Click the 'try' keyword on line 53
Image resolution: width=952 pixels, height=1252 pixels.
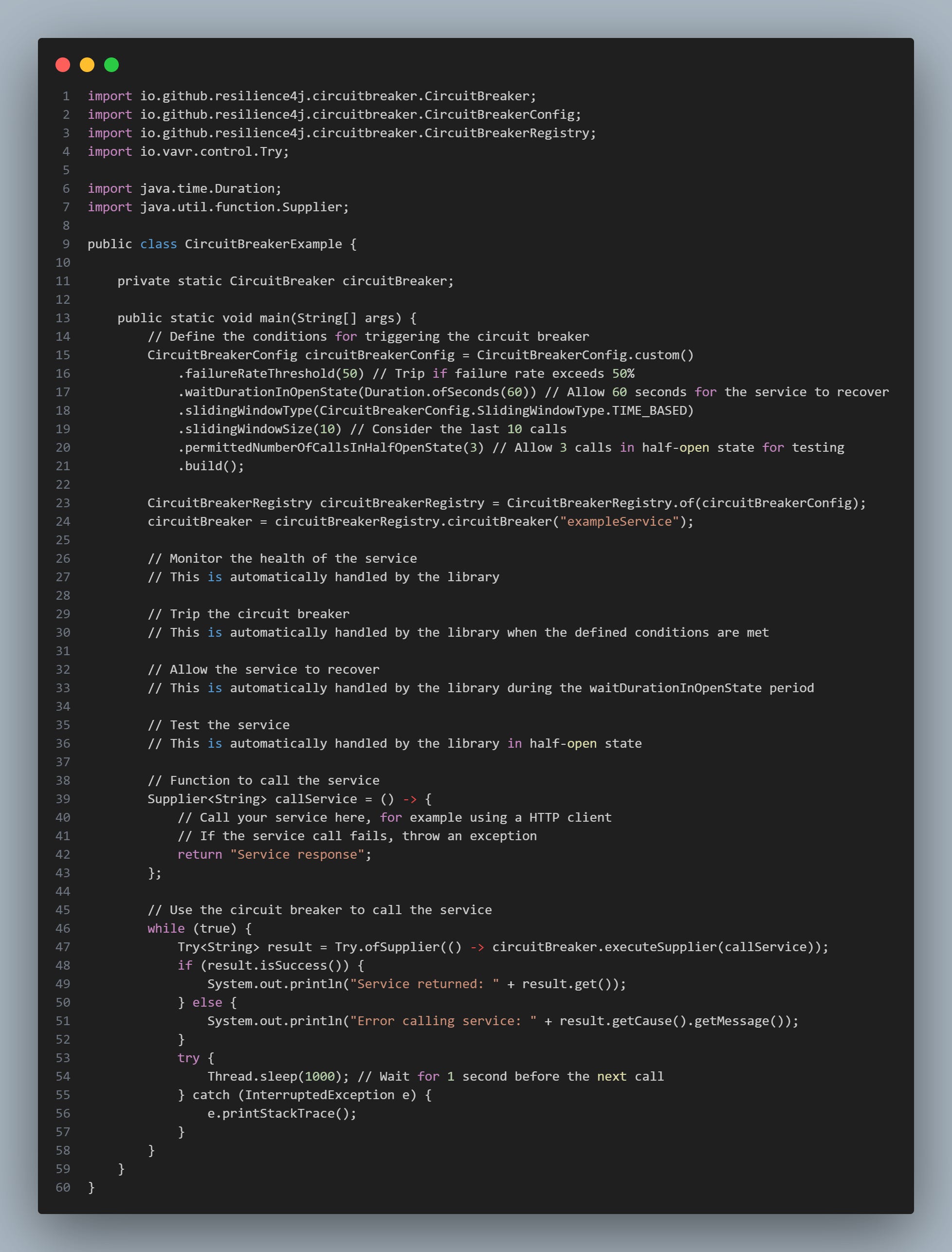188,1058
